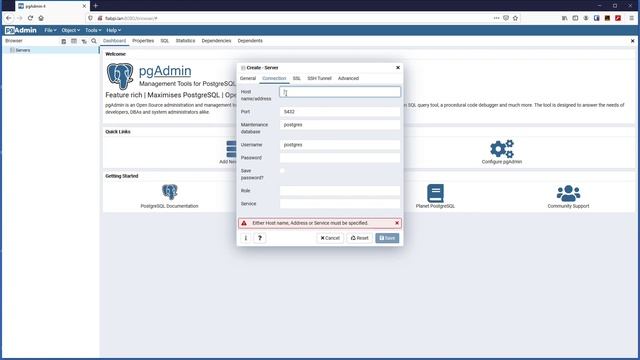Dismiss the host name error message

397,223
